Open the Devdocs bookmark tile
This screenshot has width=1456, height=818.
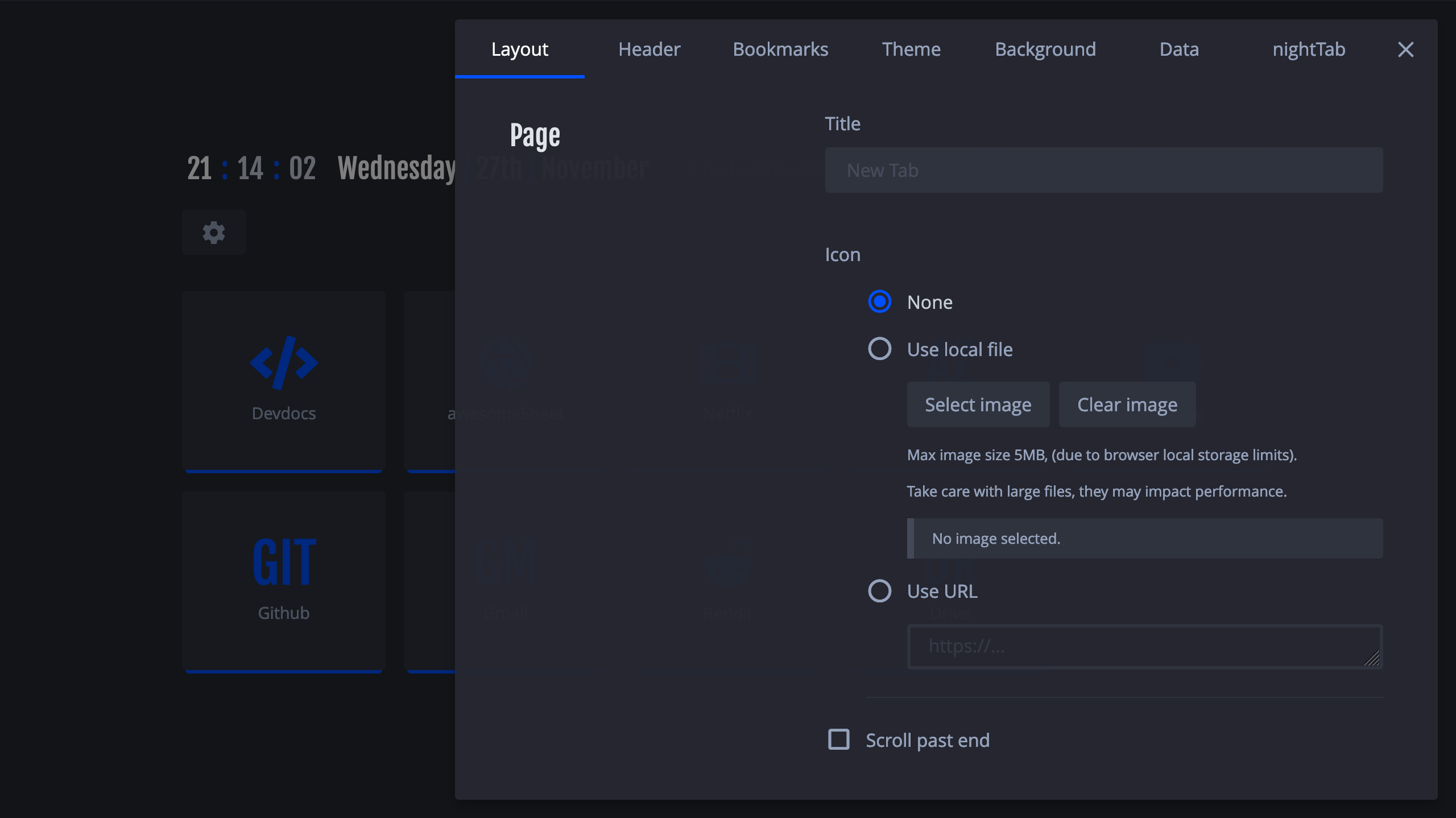coord(284,382)
